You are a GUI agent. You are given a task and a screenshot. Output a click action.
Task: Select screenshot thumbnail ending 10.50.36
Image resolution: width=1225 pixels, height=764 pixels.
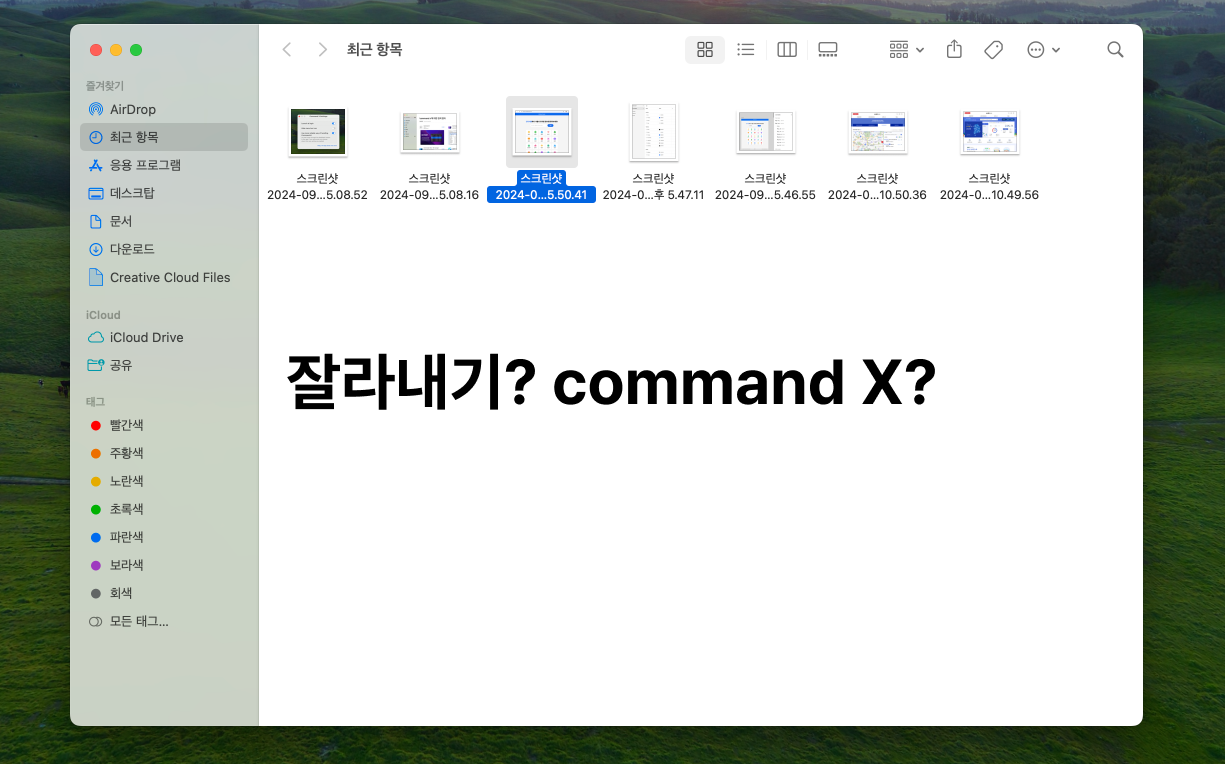(878, 132)
